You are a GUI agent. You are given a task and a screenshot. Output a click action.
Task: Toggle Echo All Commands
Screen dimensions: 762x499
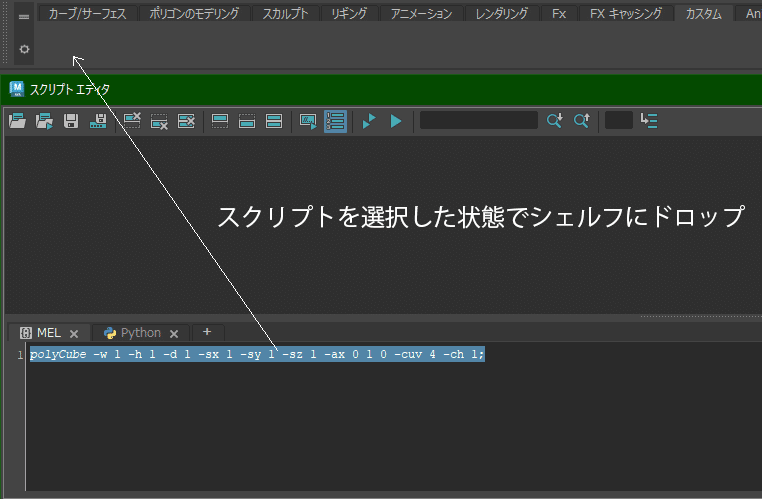pos(308,121)
